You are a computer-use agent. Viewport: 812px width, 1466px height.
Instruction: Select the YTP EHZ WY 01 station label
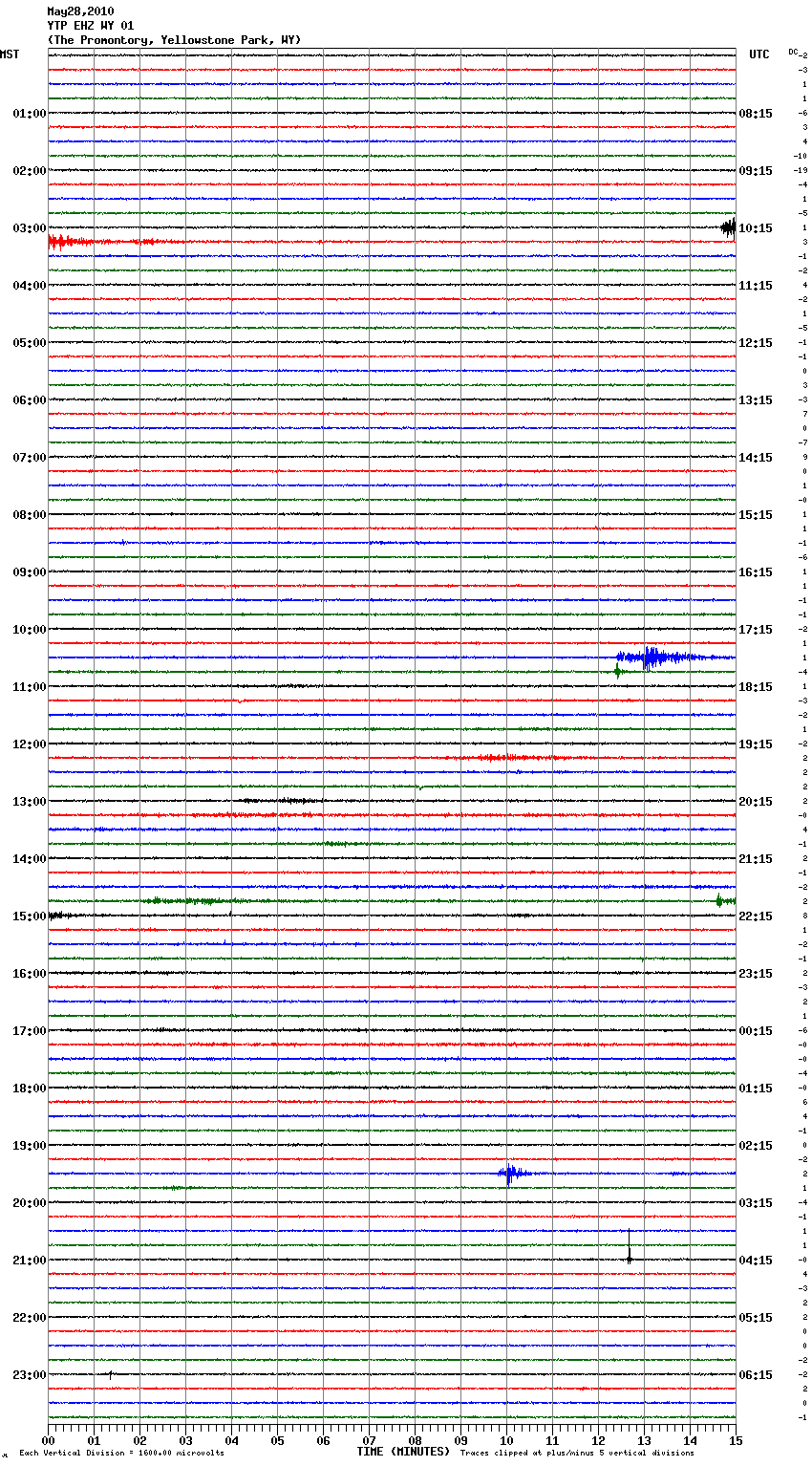[91, 26]
